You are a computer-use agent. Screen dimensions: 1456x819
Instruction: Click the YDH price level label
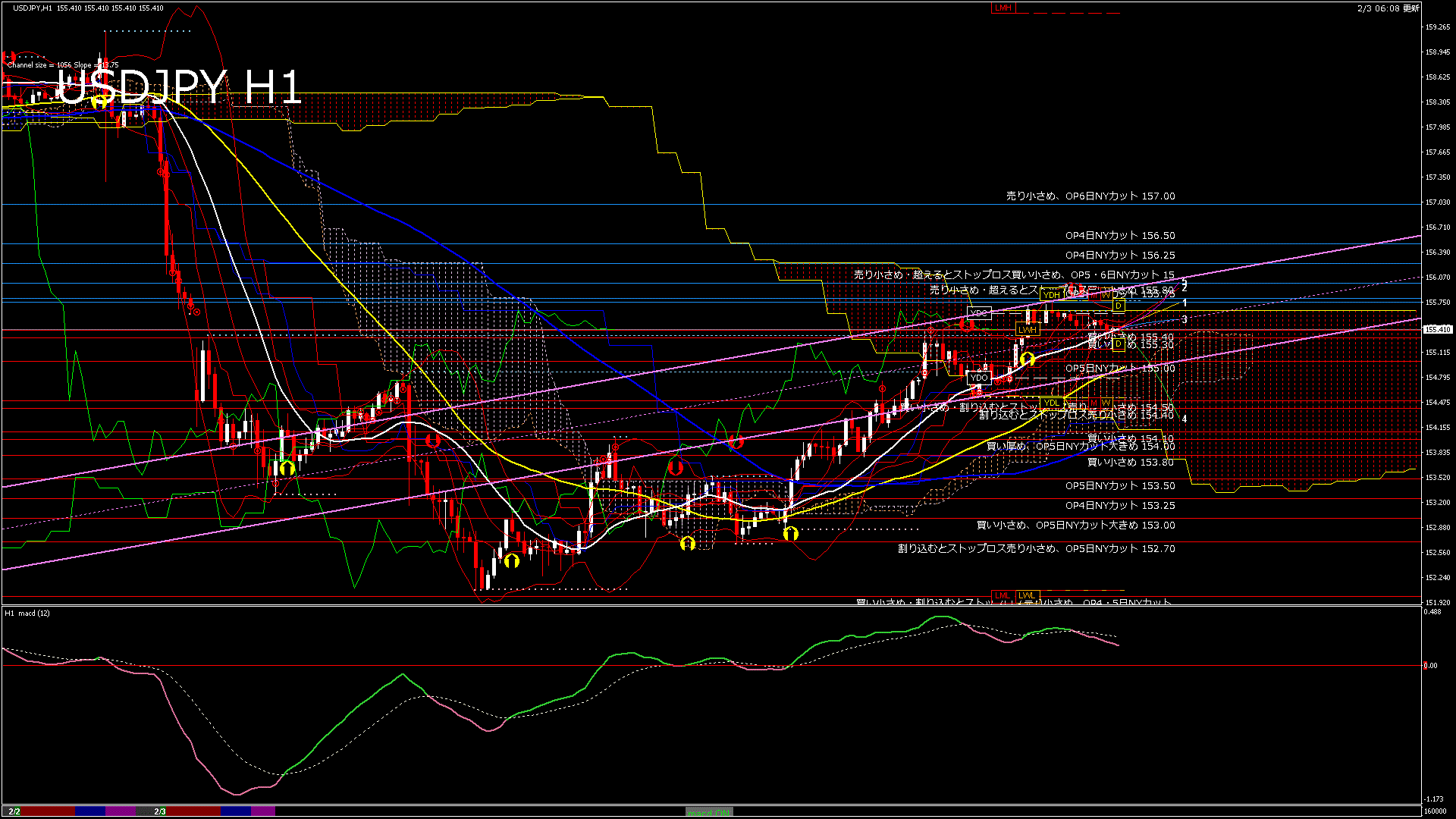pos(1051,296)
